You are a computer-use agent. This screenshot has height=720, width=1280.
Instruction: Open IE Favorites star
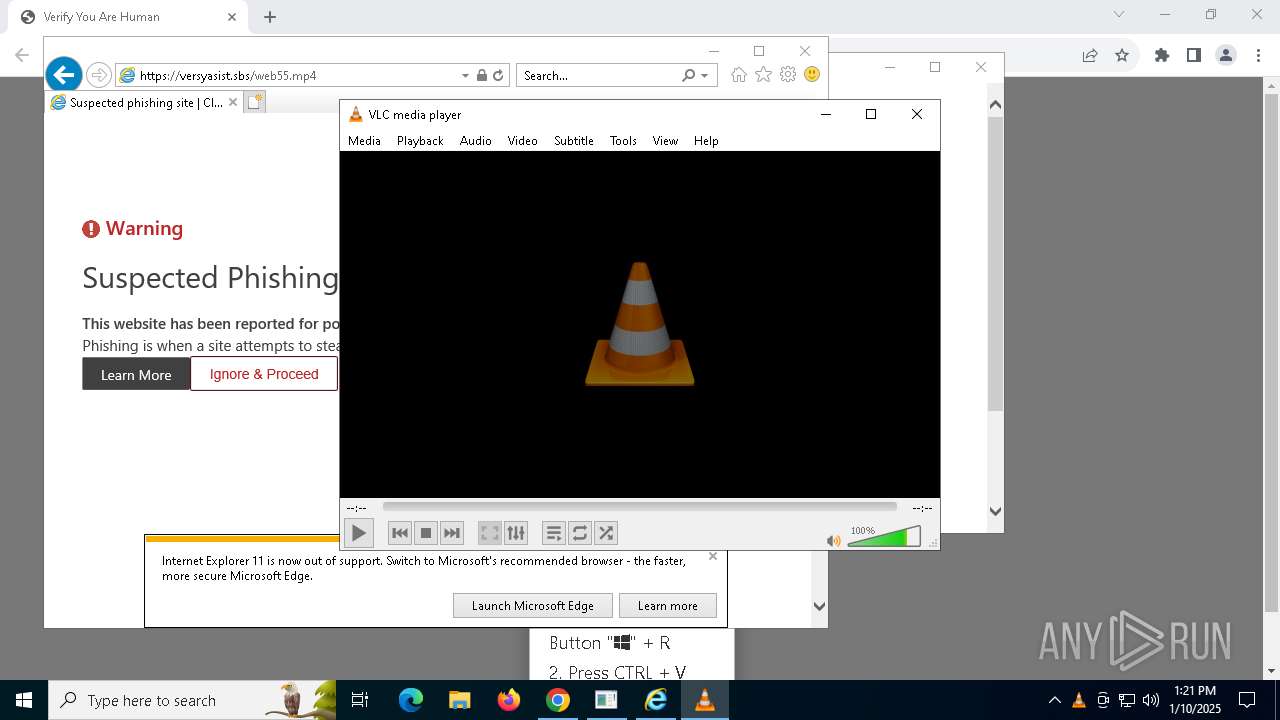pyautogui.click(x=763, y=75)
